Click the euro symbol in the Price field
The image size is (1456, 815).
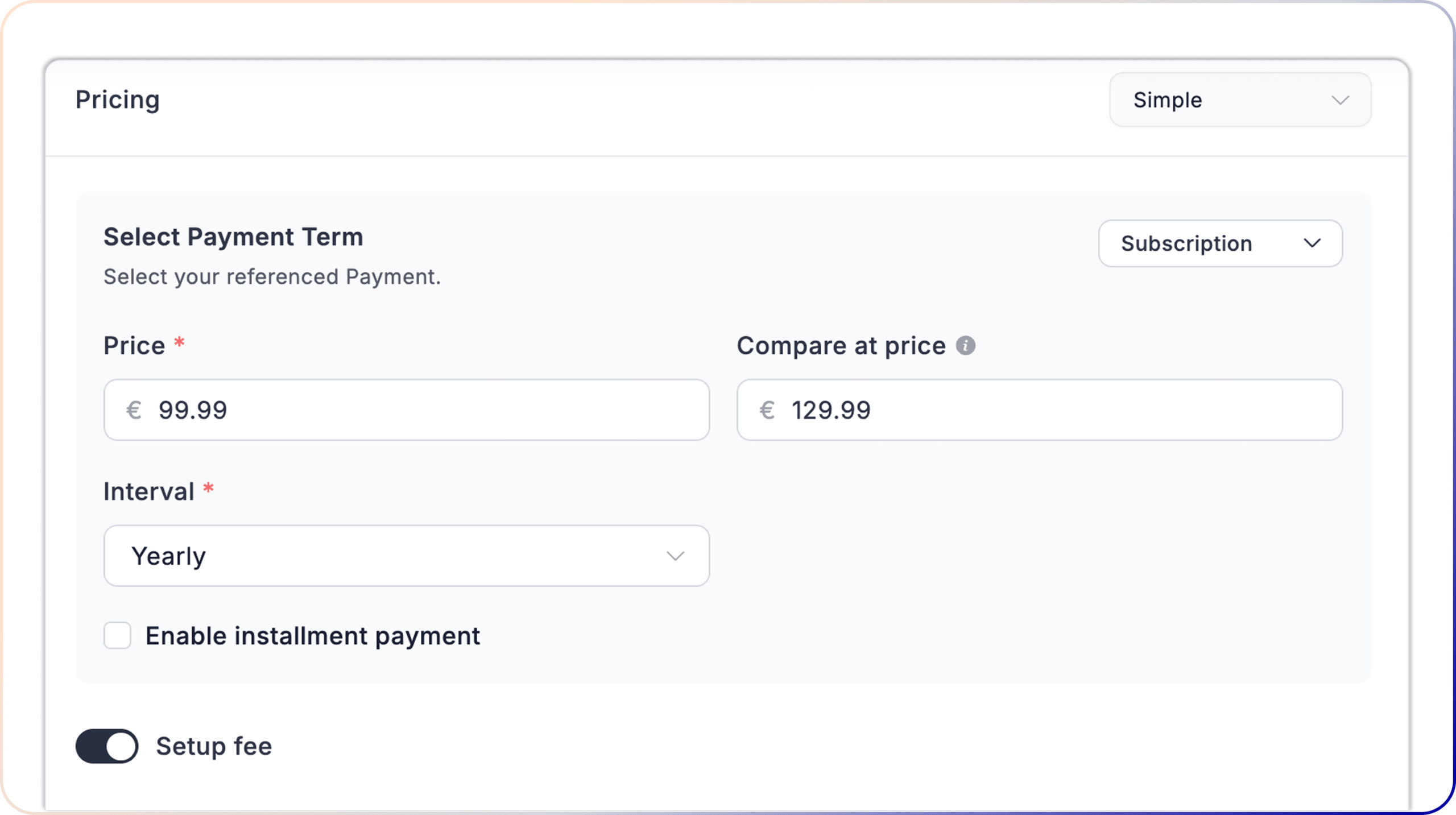point(134,410)
